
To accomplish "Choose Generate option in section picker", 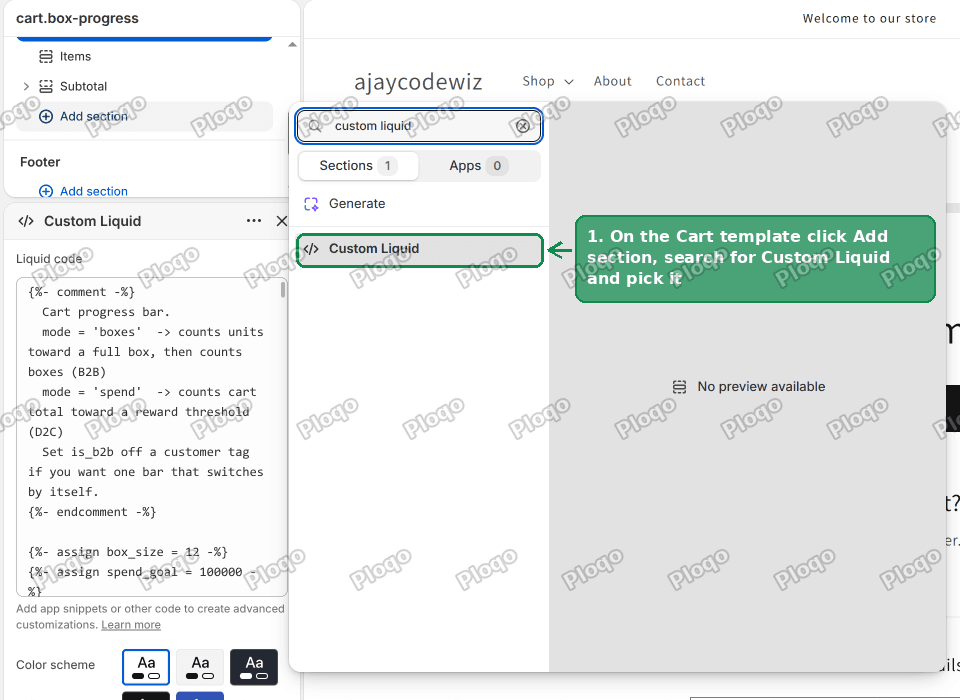I will (419, 204).
